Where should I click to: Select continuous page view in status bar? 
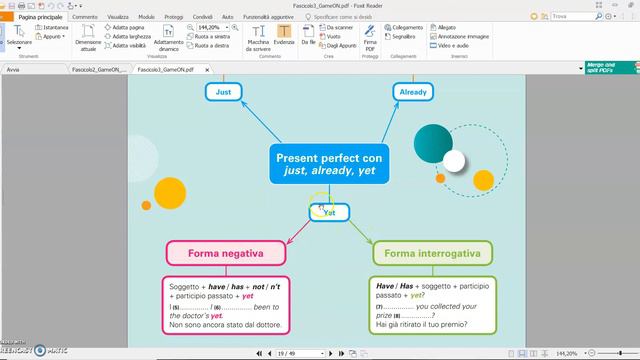coord(522,353)
